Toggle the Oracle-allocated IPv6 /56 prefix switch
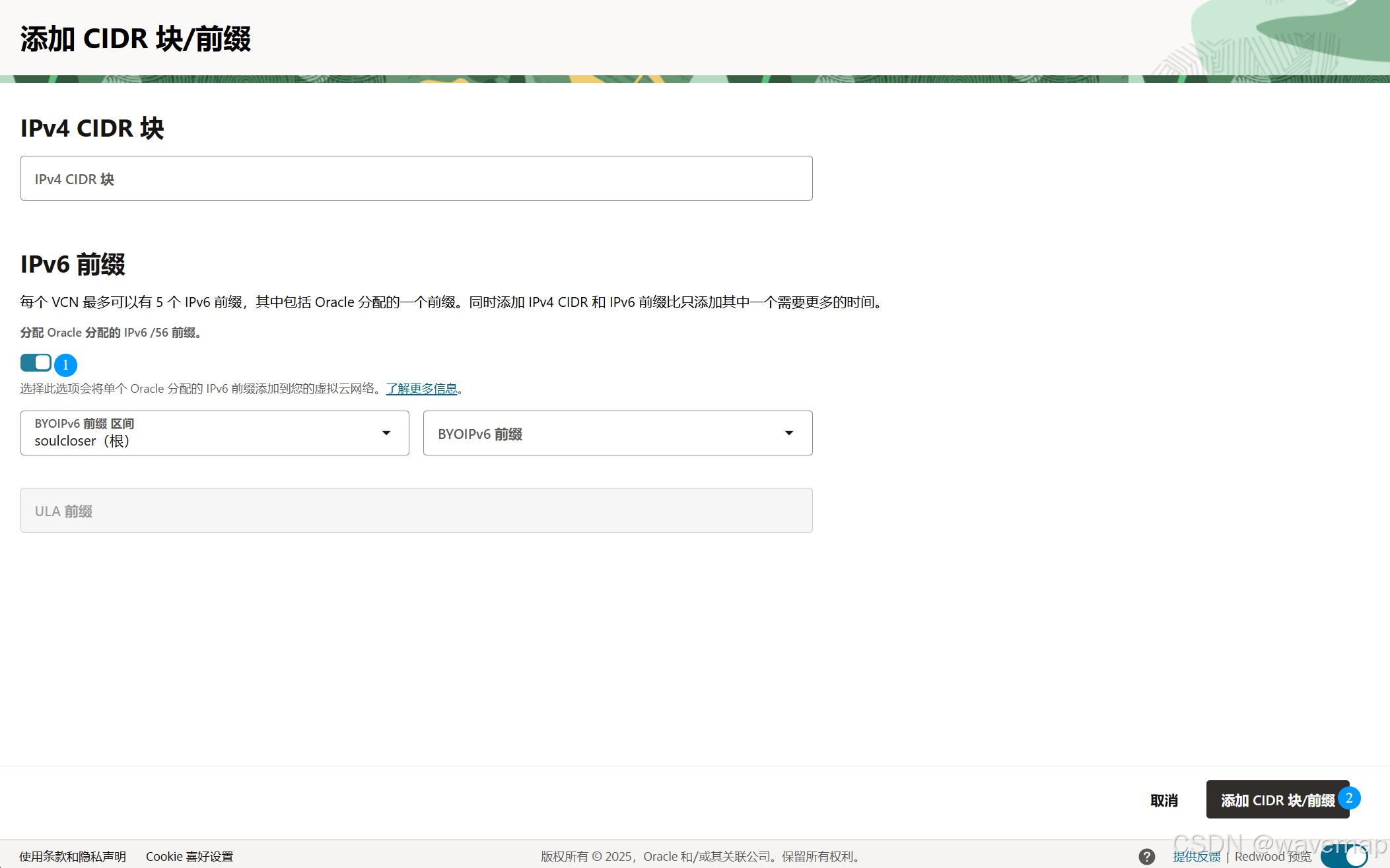 (x=36, y=362)
